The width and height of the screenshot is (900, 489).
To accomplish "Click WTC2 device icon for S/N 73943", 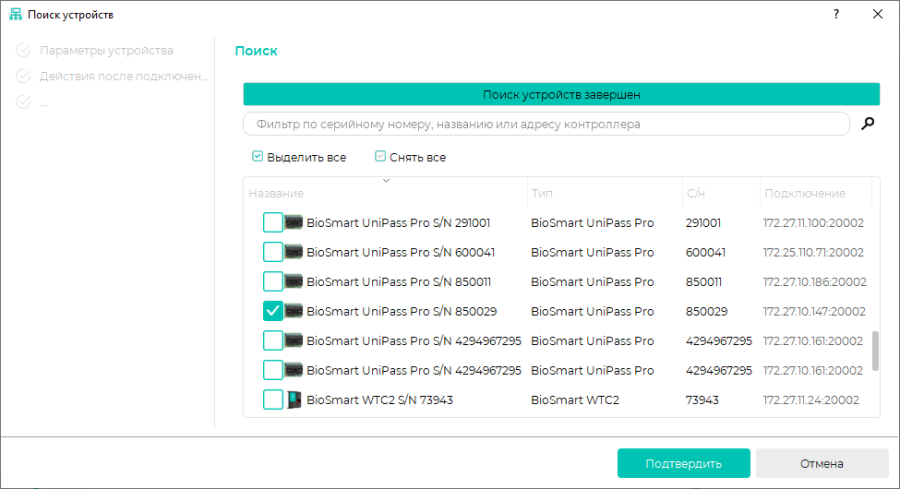I will [x=294, y=399].
